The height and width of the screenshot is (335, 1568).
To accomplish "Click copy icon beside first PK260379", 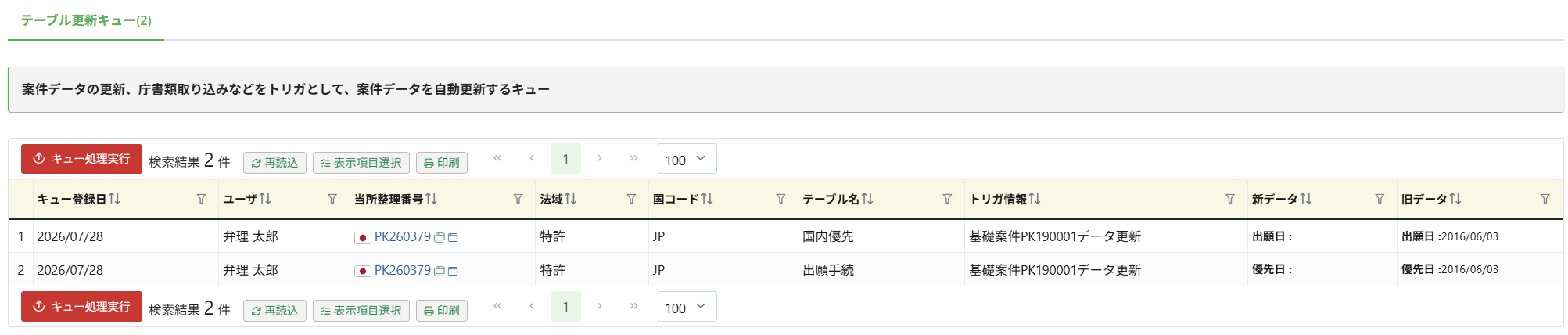I will [x=440, y=237].
